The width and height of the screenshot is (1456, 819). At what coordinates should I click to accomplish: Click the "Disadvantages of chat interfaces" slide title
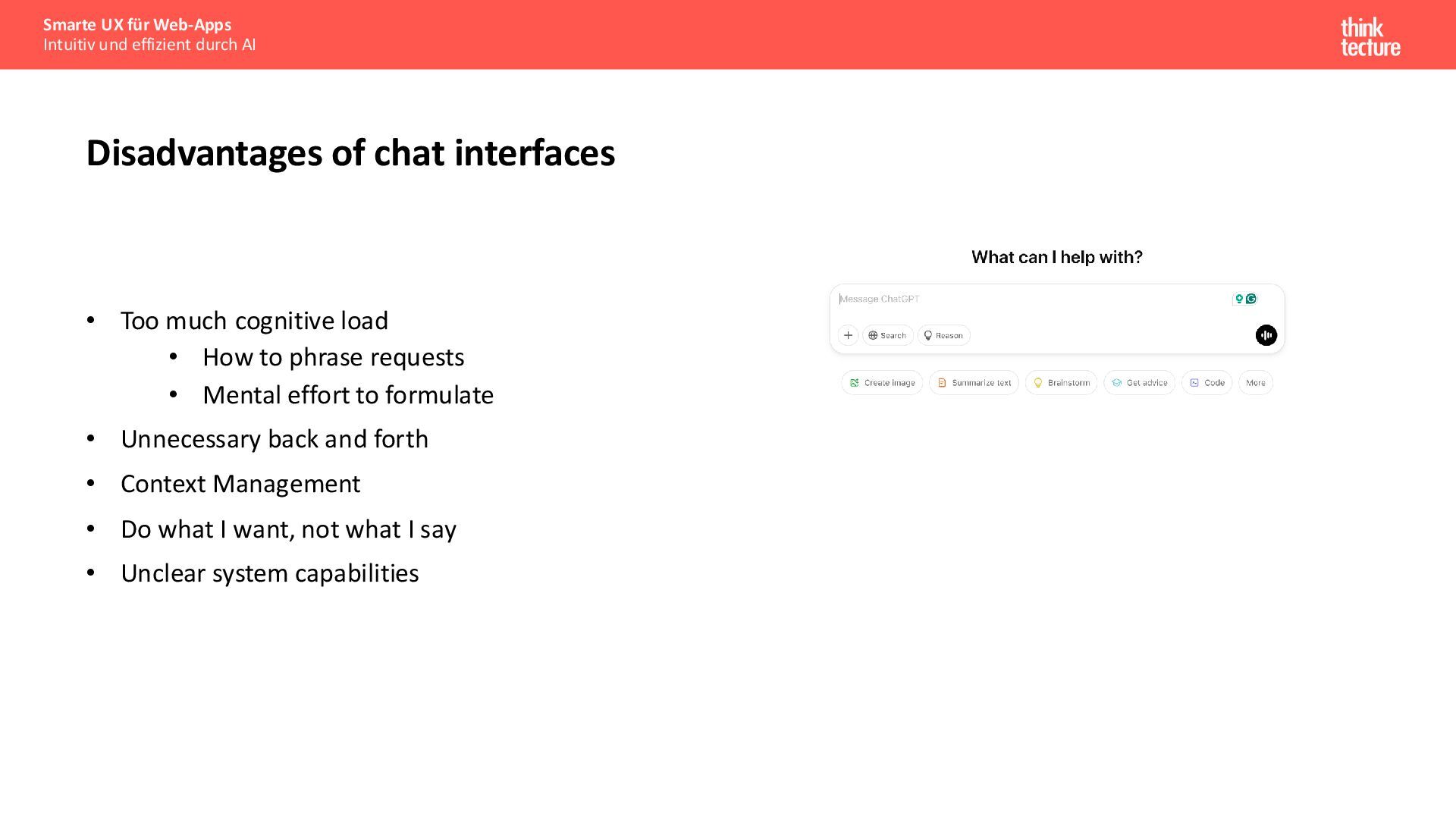point(350,153)
